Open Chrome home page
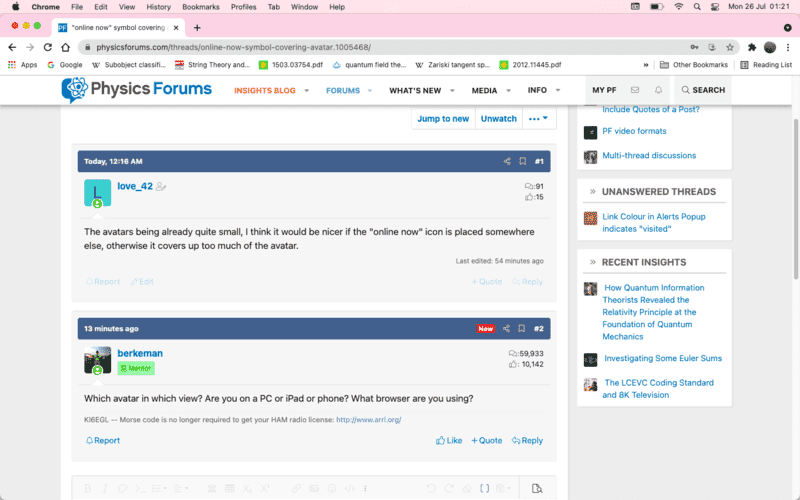This screenshot has width=800, height=500. coord(65,47)
